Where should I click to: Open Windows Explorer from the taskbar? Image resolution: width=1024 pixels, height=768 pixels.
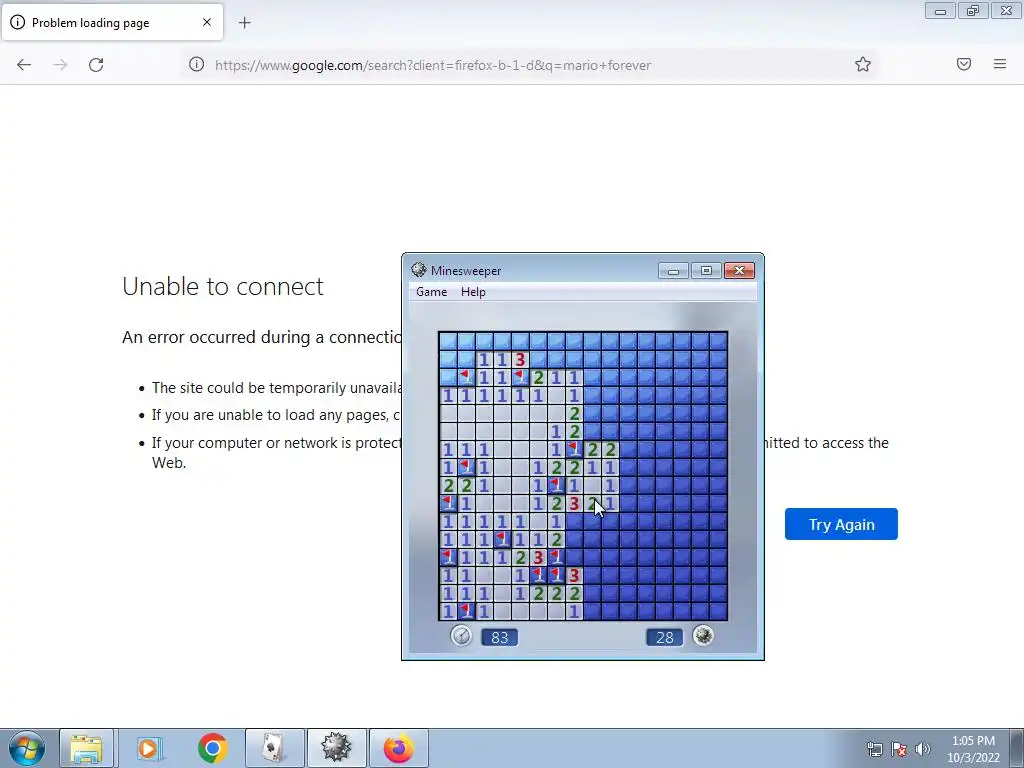(x=86, y=748)
